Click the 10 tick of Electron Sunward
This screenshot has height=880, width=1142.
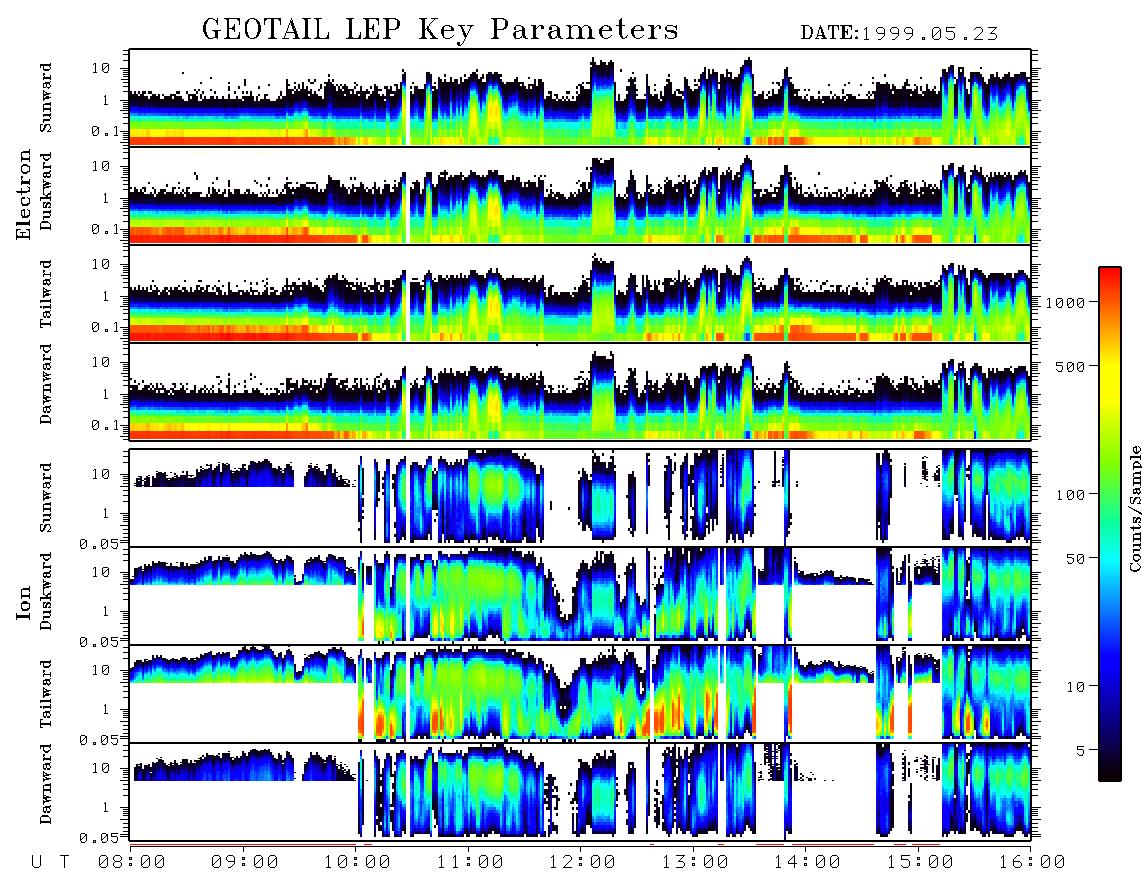(101, 68)
